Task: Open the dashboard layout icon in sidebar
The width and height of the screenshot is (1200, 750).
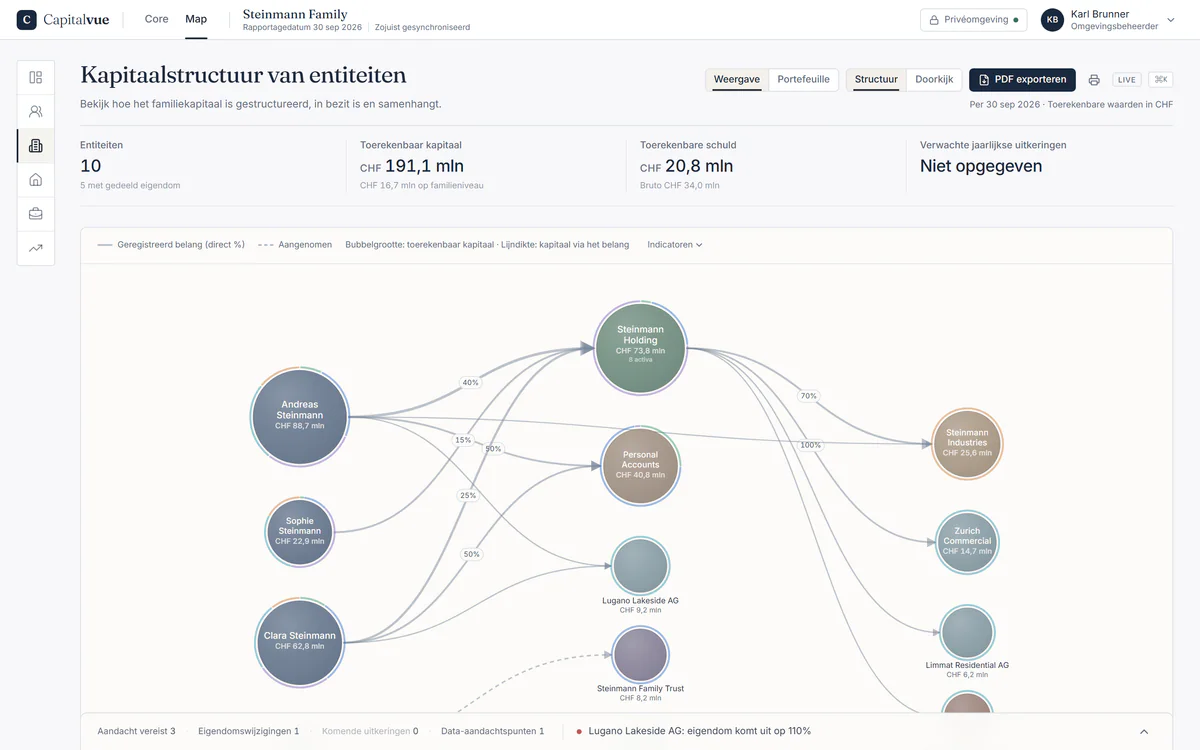Action: [36, 77]
